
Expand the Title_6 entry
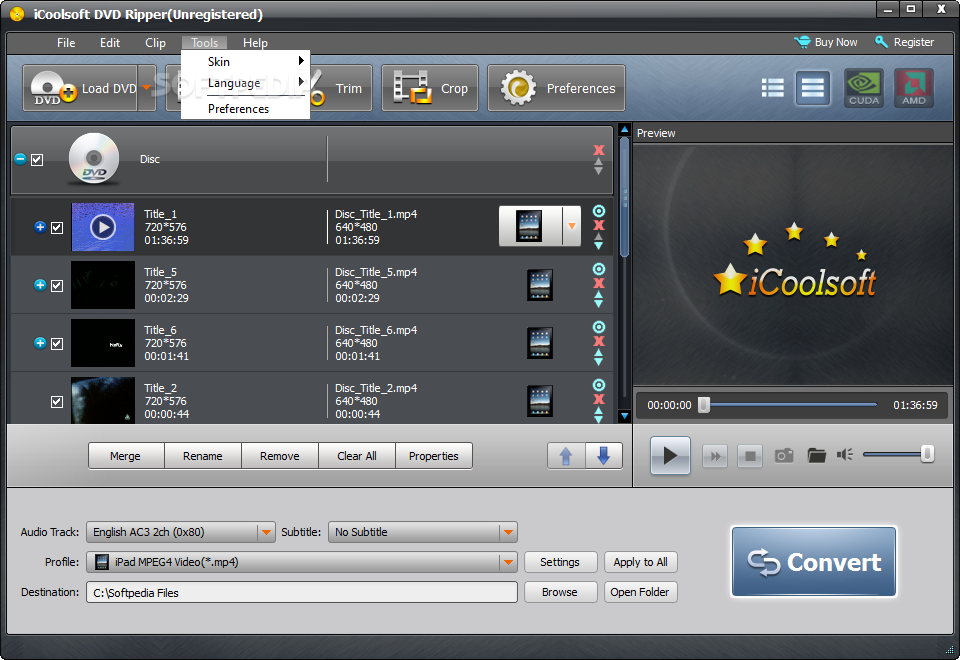tap(40, 343)
